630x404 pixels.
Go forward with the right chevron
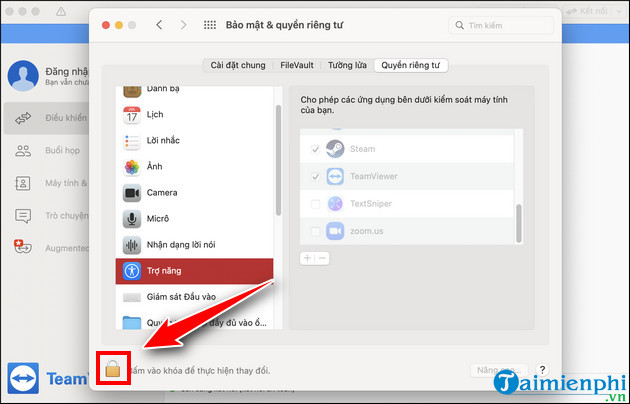[183, 25]
